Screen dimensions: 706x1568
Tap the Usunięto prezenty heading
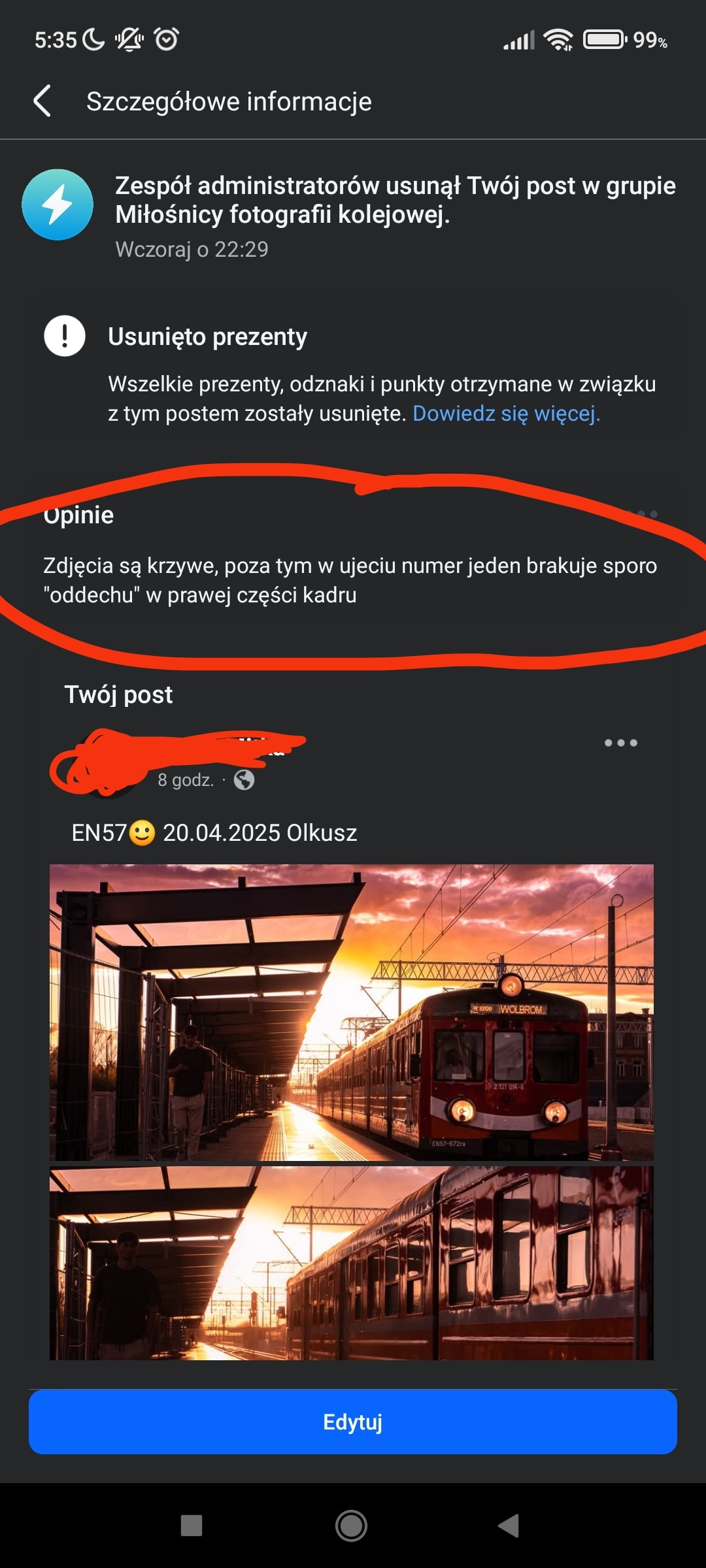(x=207, y=336)
